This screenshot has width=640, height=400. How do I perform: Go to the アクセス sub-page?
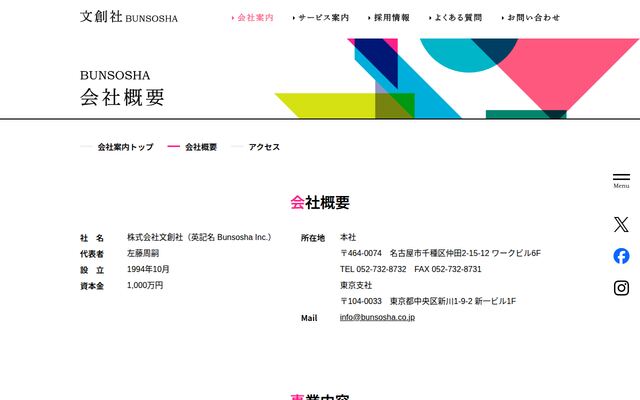click(x=264, y=147)
